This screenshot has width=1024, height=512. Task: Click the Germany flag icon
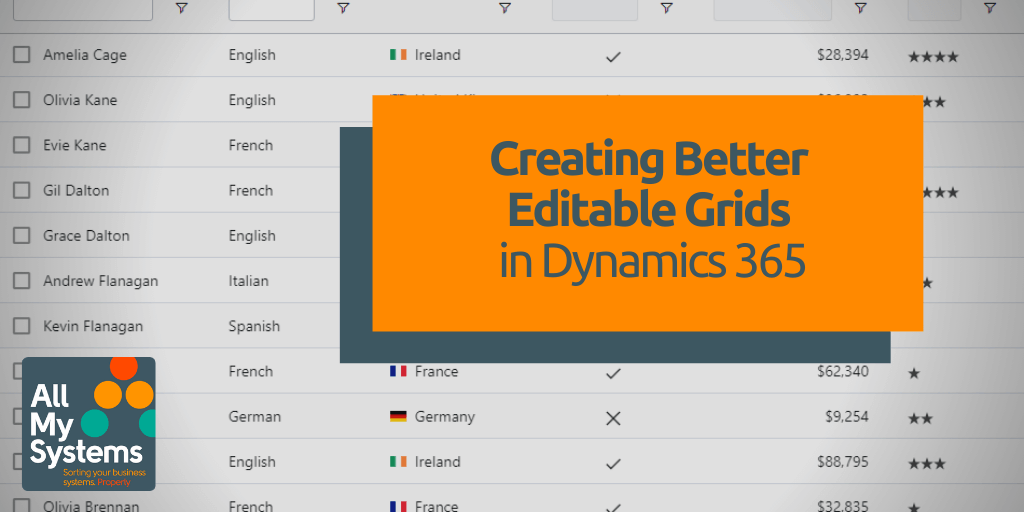(398, 417)
